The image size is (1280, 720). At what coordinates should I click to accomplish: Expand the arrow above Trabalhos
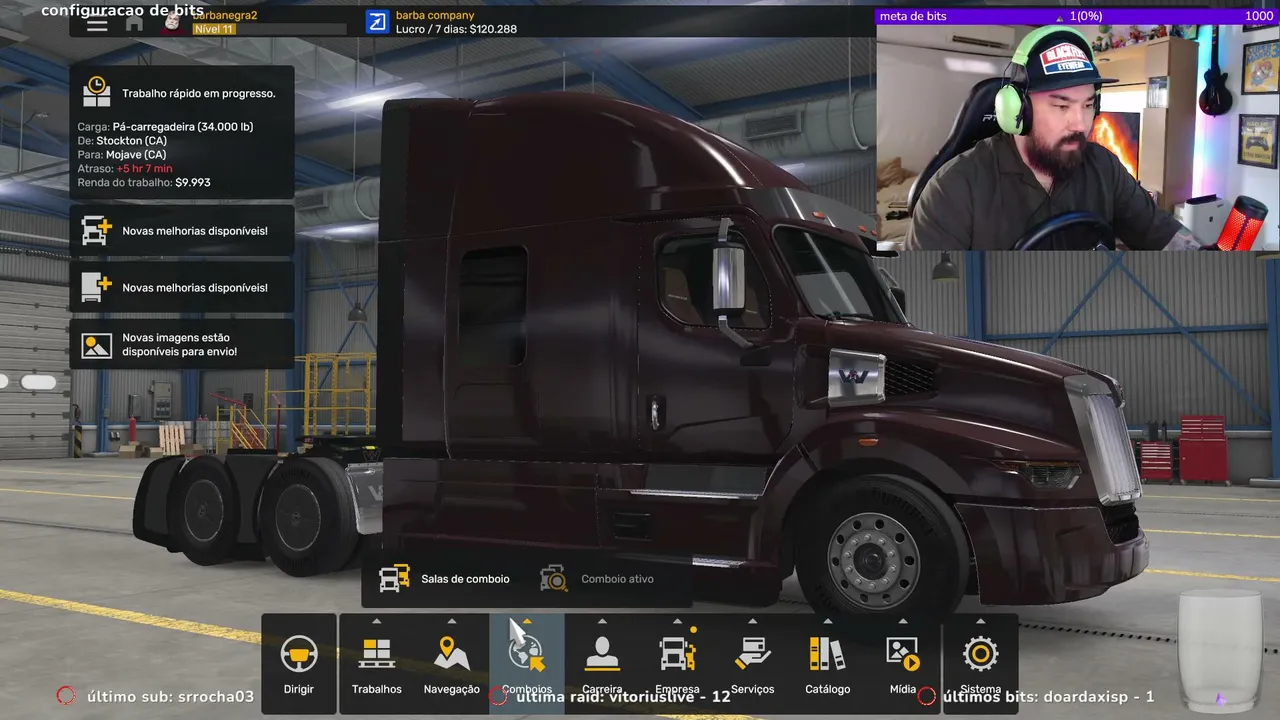click(x=377, y=621)
